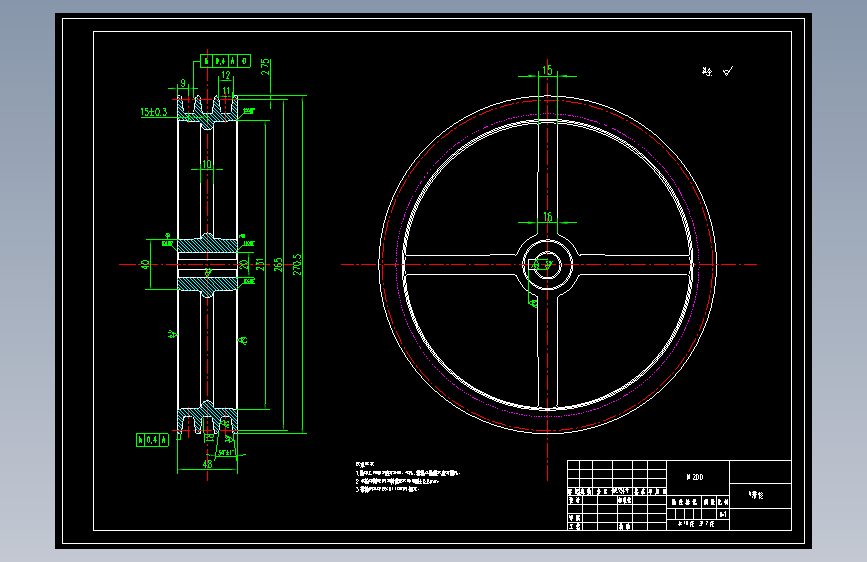Select the four-cell tolerance frame above the grooves
867x562 pixels.
pyautogui.click(x=226, y=61)
